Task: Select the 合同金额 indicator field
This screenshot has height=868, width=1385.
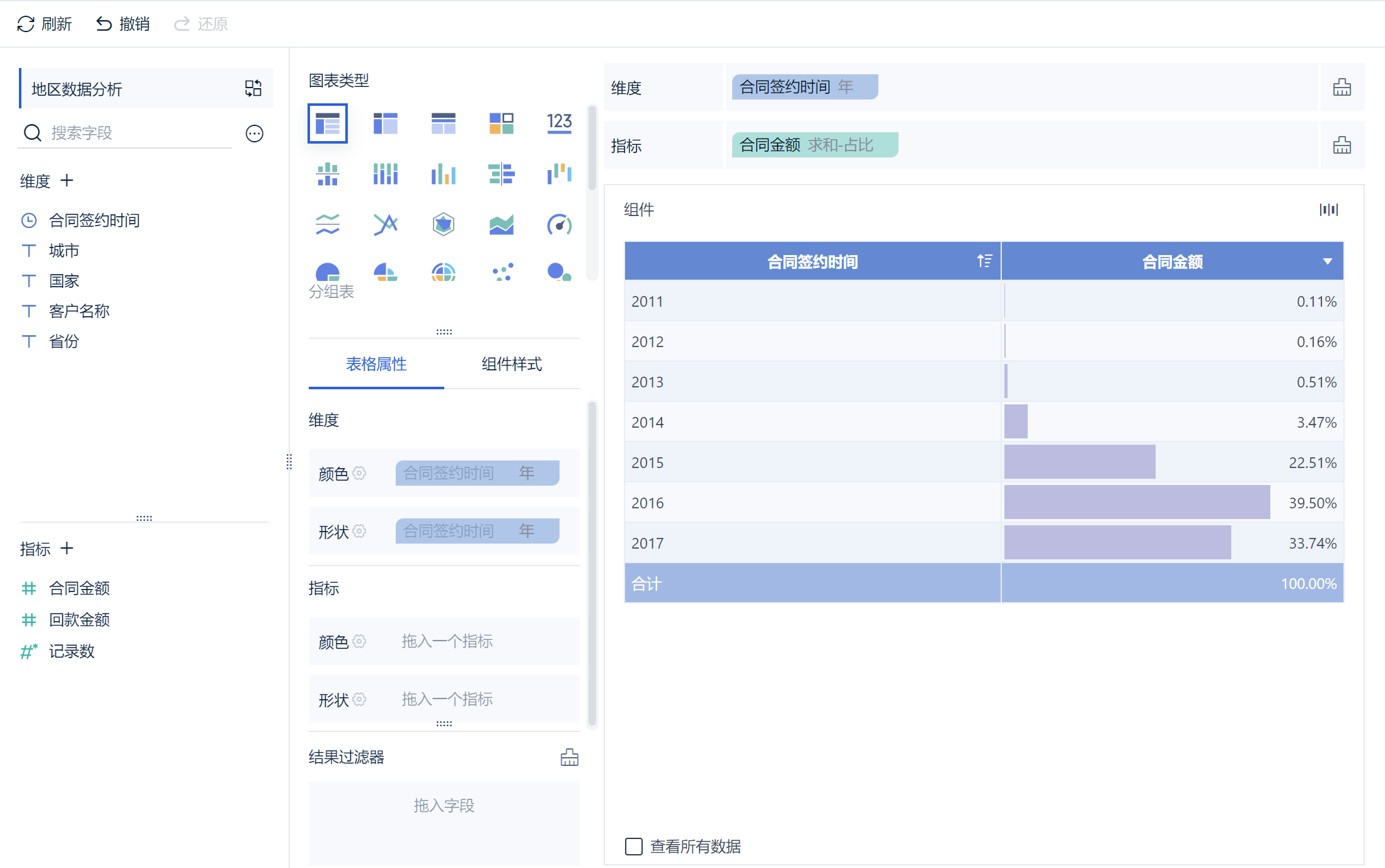Action: (79, 588)
